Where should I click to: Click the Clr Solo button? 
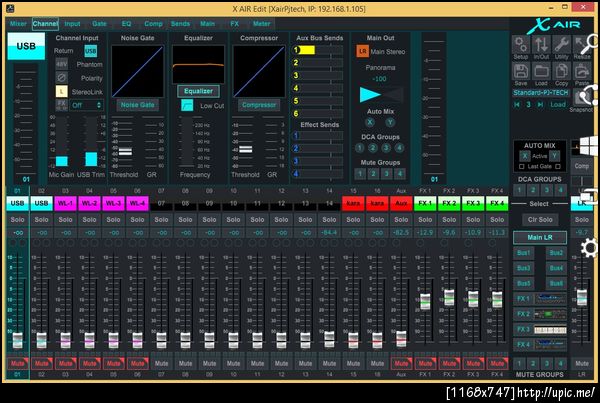pyautogui.click(x=540, y=220)
